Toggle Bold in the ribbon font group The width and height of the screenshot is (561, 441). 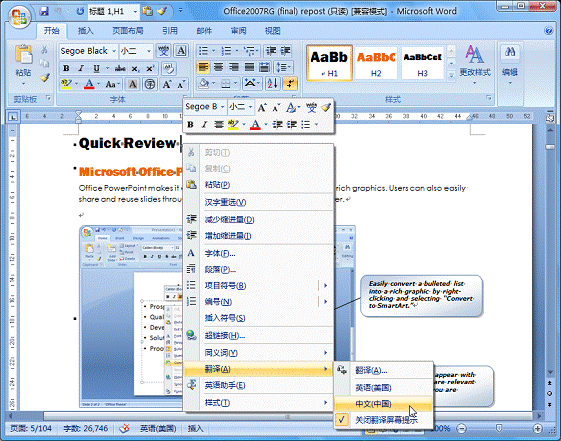pyautogui.click(x=66, y=68)
